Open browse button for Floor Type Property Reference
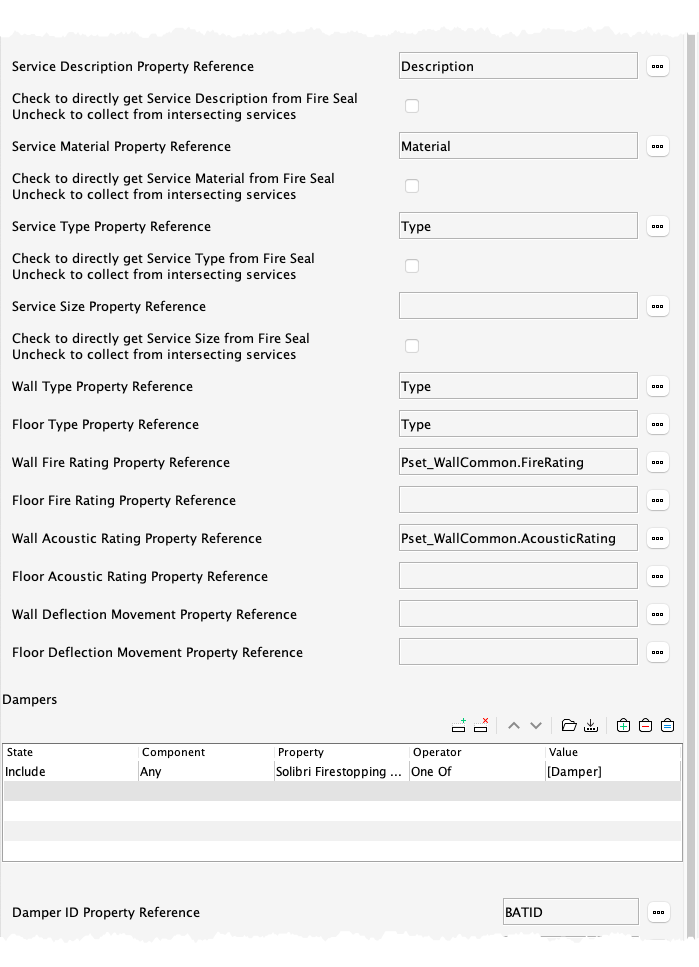 tap(658, 424)
